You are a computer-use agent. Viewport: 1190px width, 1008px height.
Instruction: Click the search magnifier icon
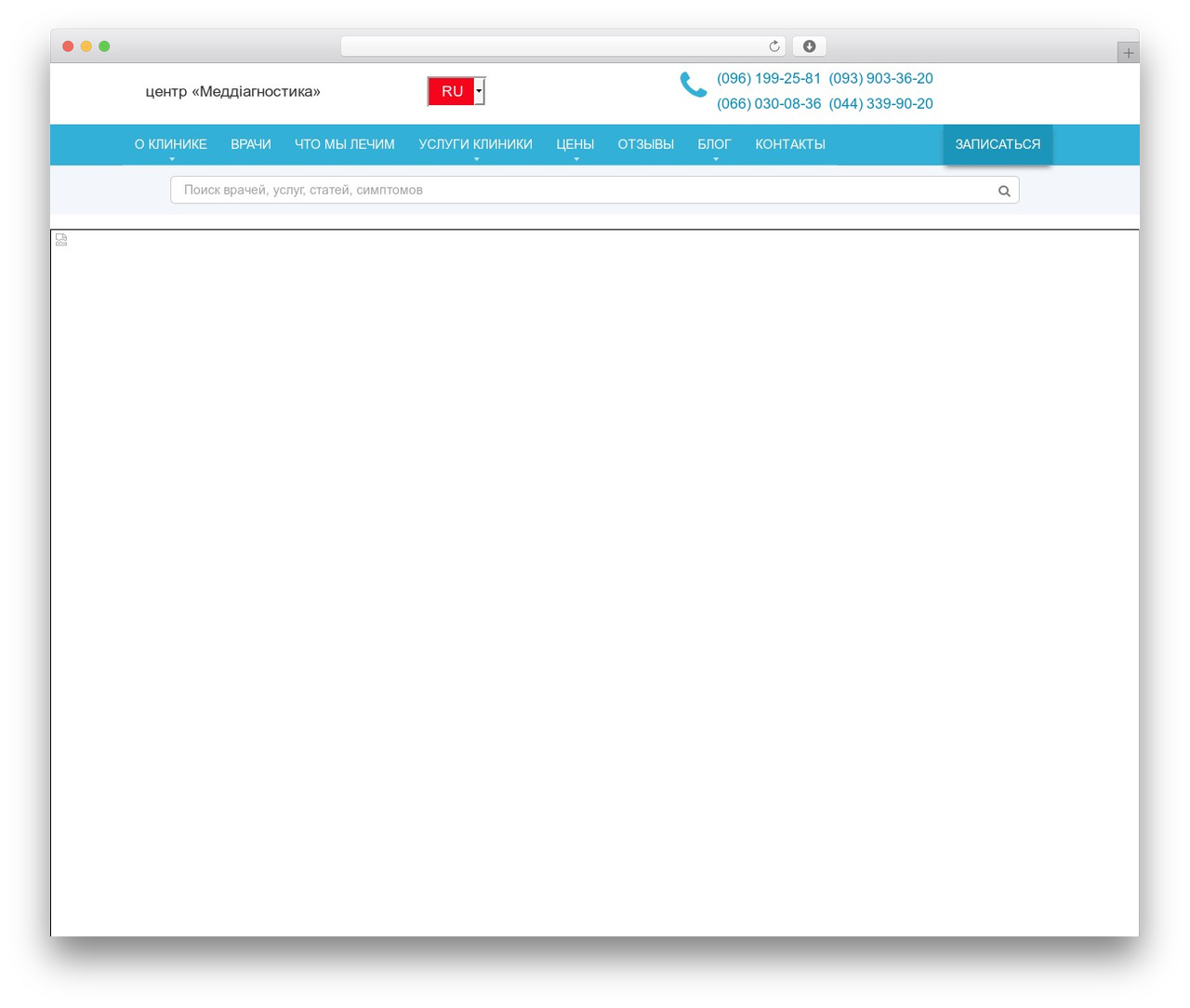(x=1004, y=191)
